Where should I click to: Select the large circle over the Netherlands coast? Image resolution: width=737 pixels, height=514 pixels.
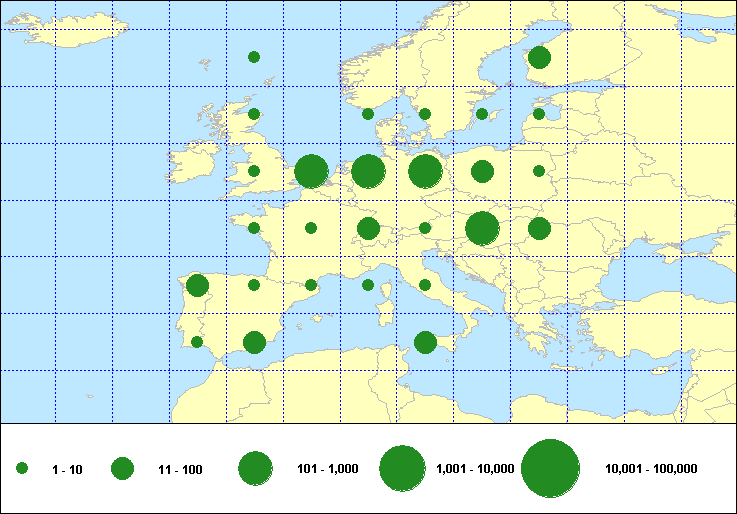(311, 171)
